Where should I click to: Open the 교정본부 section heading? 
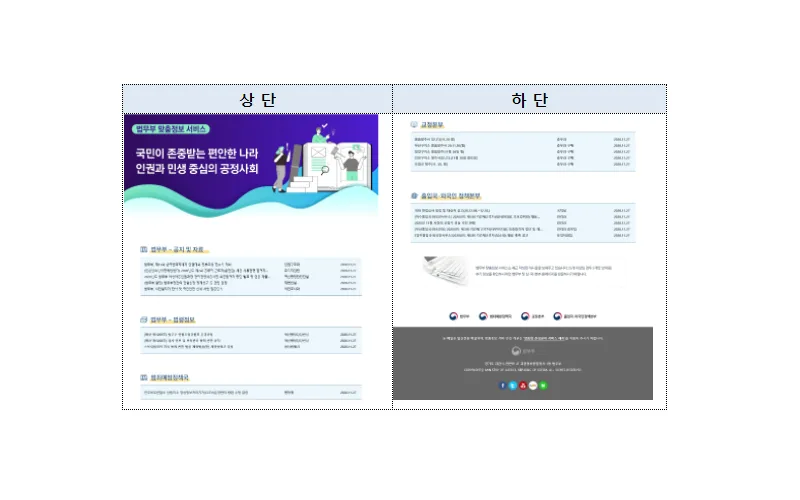432,125
